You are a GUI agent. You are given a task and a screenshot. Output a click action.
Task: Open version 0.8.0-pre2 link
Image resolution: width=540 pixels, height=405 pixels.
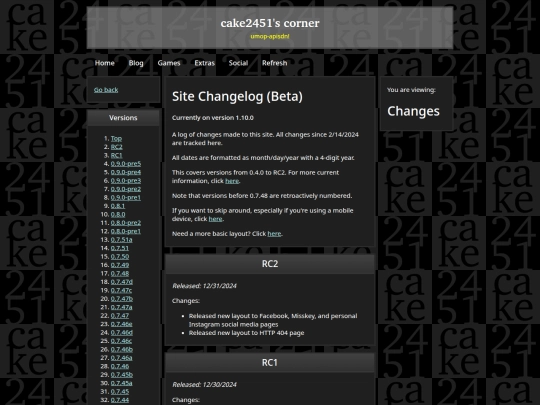point(126,223)
